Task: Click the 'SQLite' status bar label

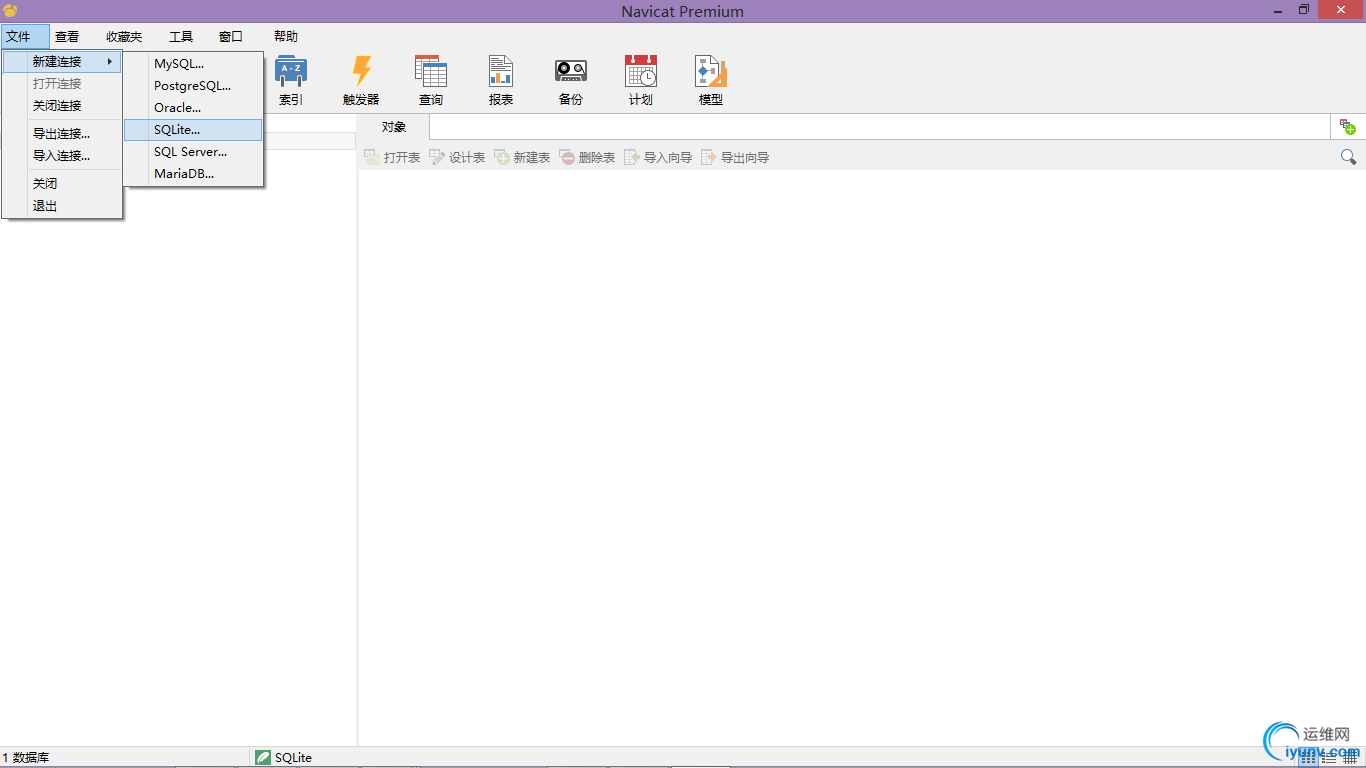Action: point(293,758)
